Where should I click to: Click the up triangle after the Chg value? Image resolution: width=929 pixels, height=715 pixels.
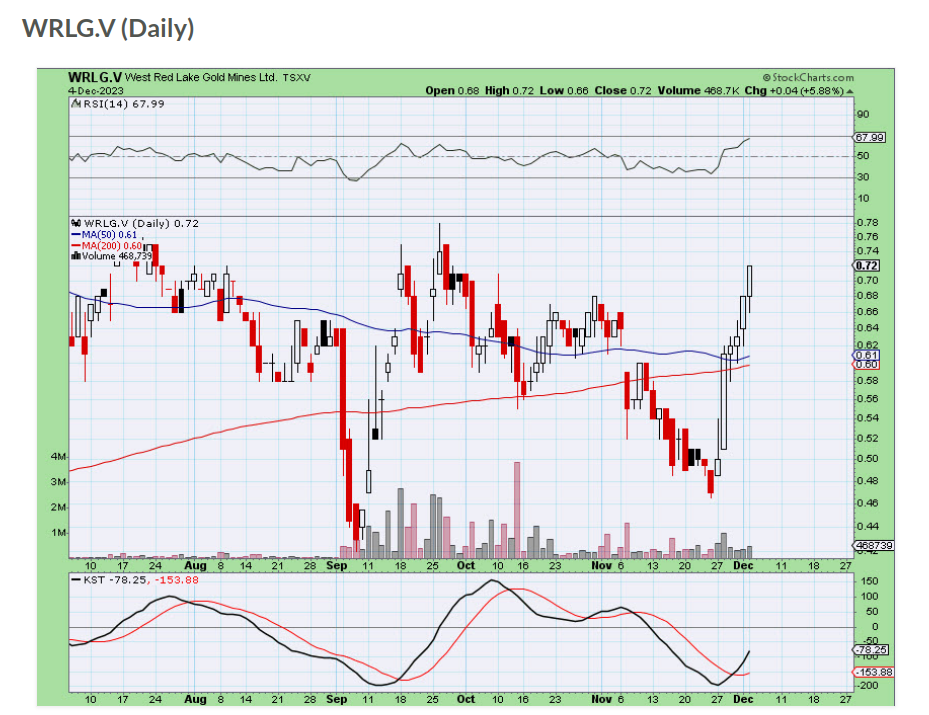[850, 91]
